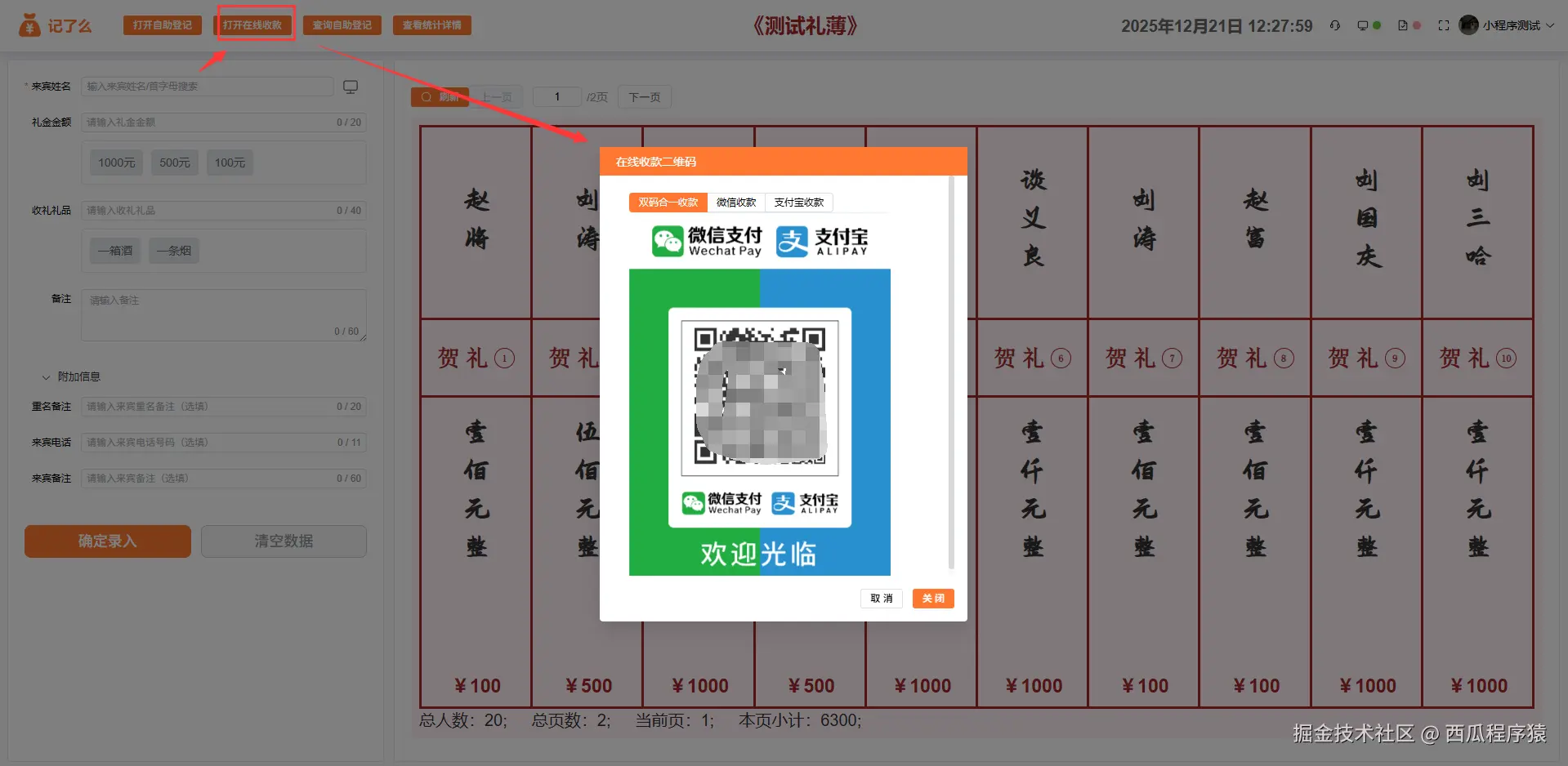Select the 一条烟 gift preset
The image size is (1568, 766).
coord(174,251)
